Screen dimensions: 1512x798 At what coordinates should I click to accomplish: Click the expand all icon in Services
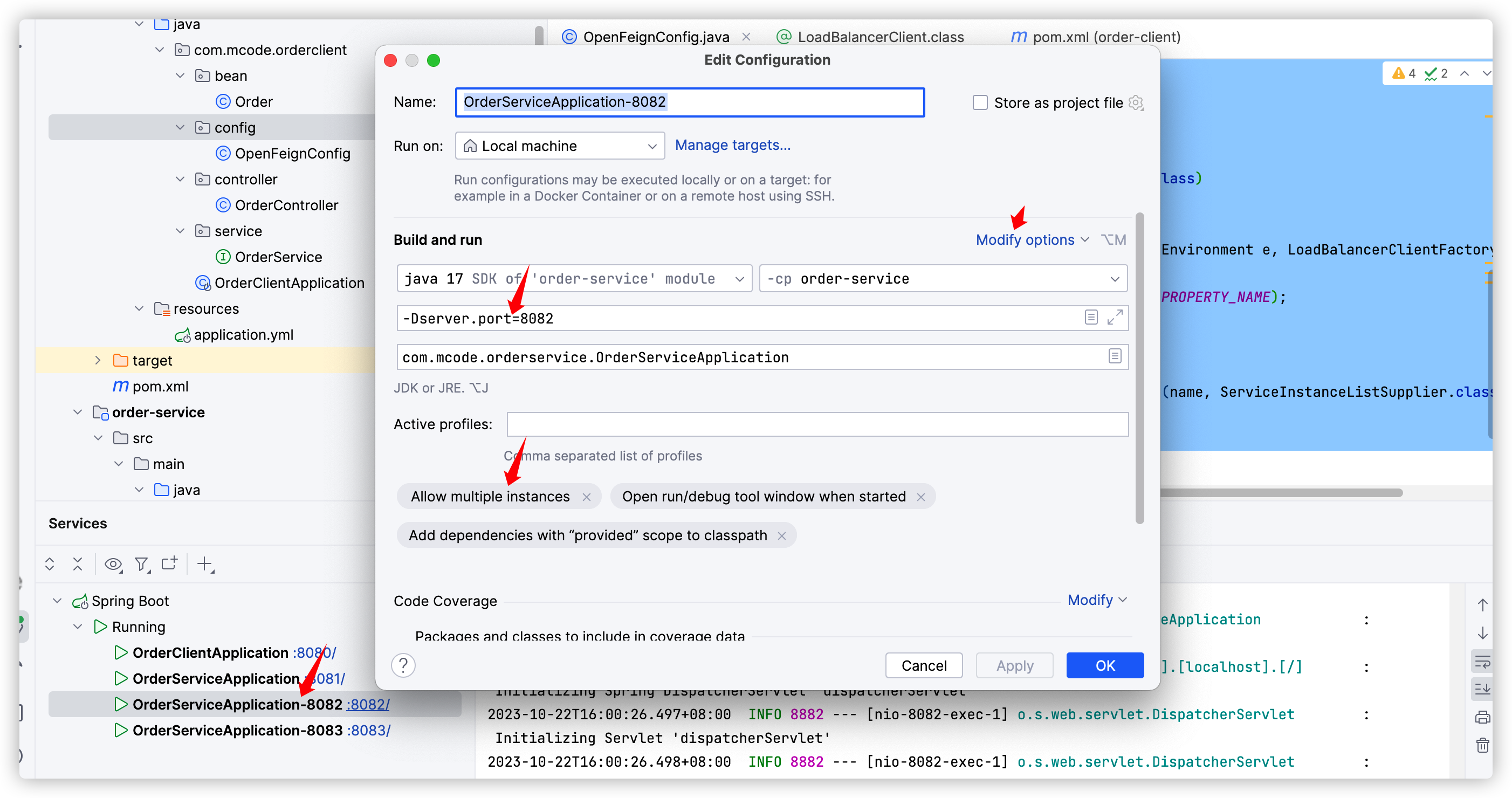[50, 564]
